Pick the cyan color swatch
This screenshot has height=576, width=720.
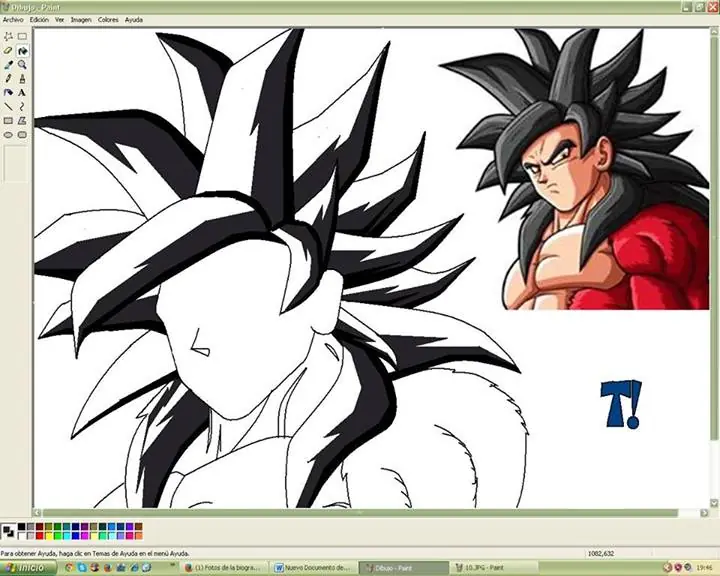point(67,536)
